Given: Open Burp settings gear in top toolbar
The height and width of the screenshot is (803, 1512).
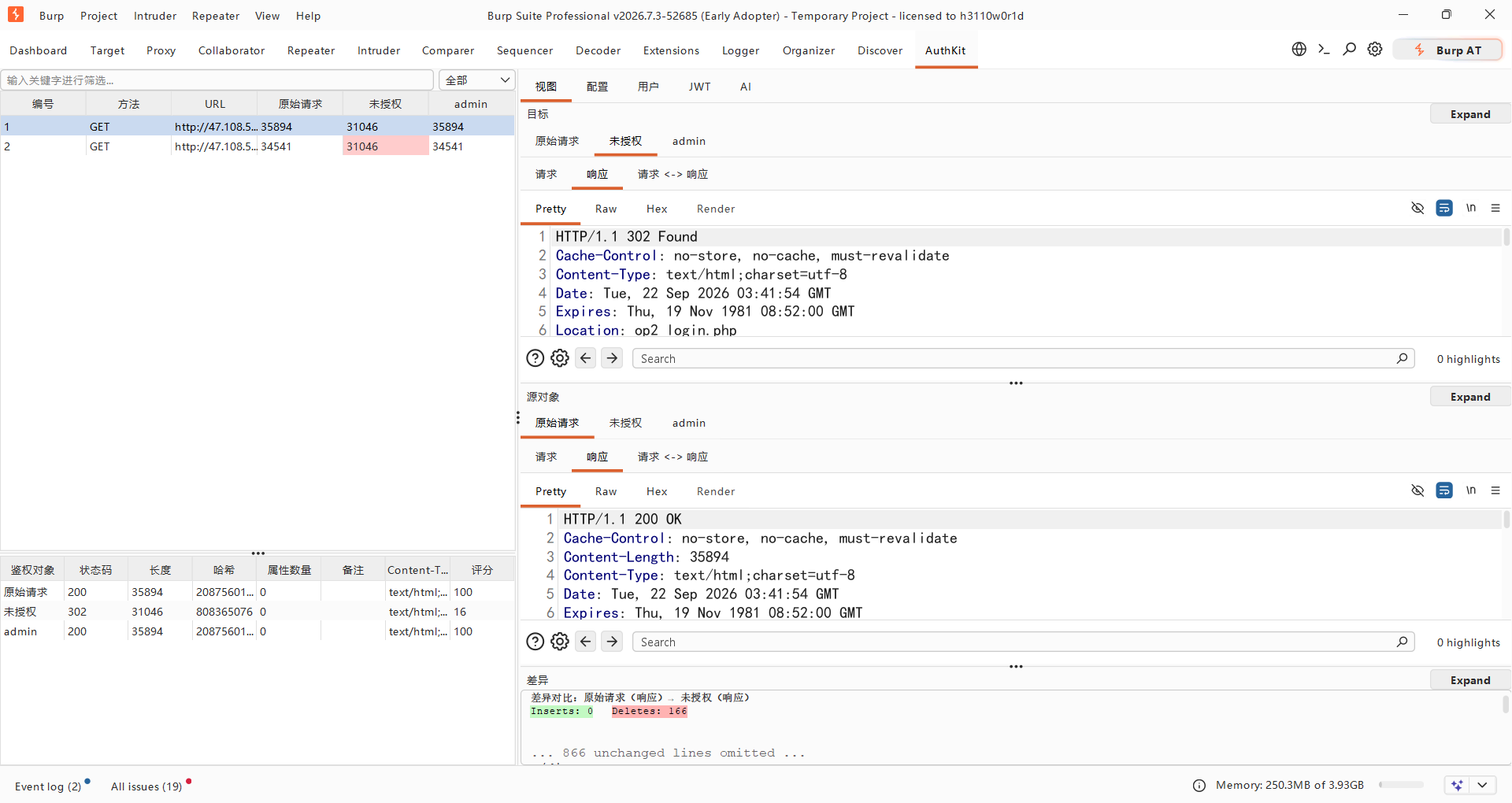Looking at the screenshot, I should (1374, 50).
